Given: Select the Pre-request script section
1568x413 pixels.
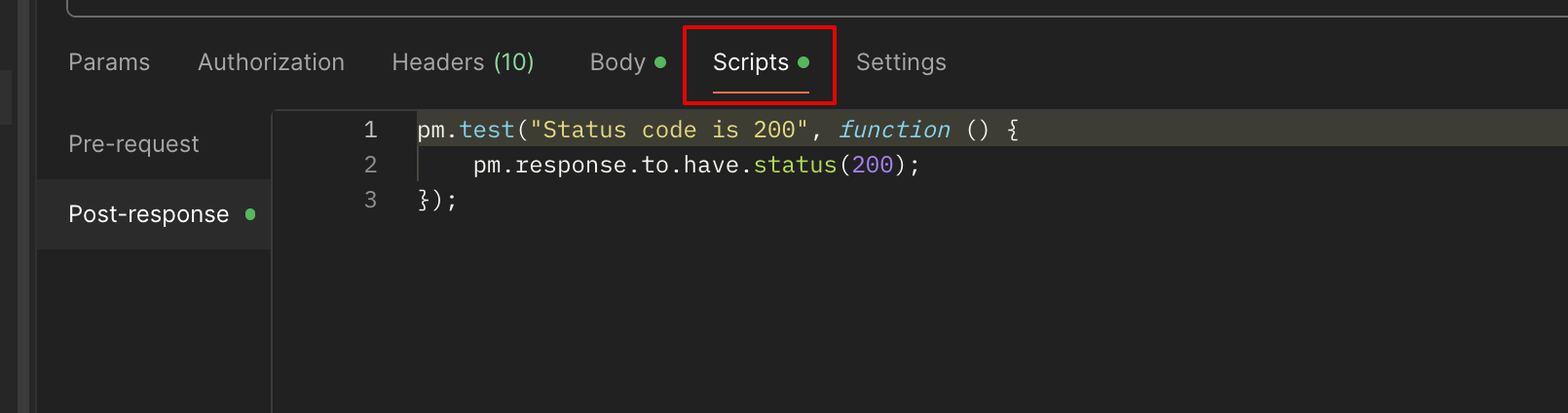Looking at the screenshot, I should point(133,144).
